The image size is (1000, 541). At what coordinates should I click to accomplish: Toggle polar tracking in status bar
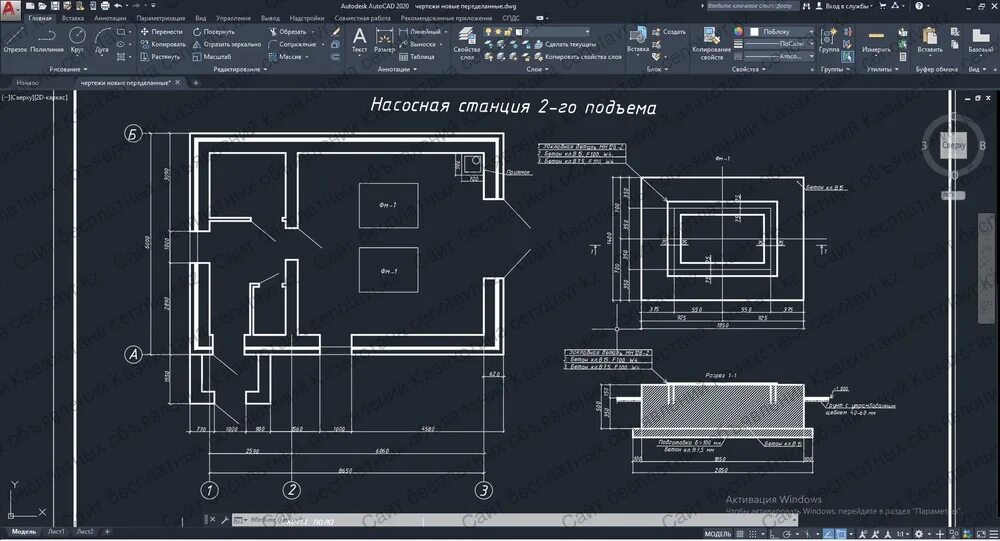(788, 534)
